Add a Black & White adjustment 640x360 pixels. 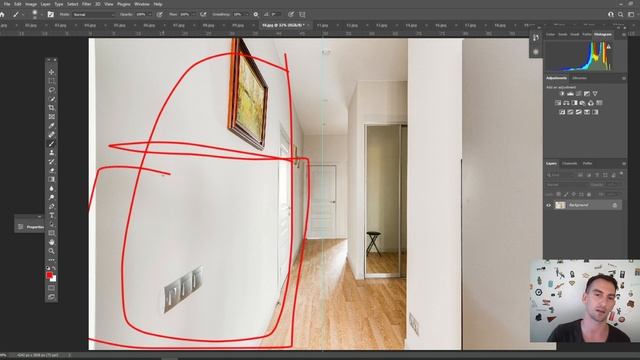coord(574,103)
